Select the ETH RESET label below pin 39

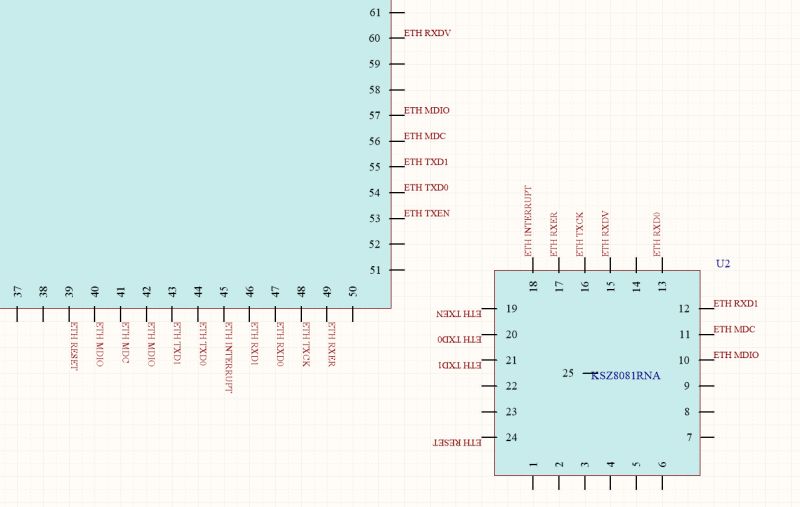point(74,346)
